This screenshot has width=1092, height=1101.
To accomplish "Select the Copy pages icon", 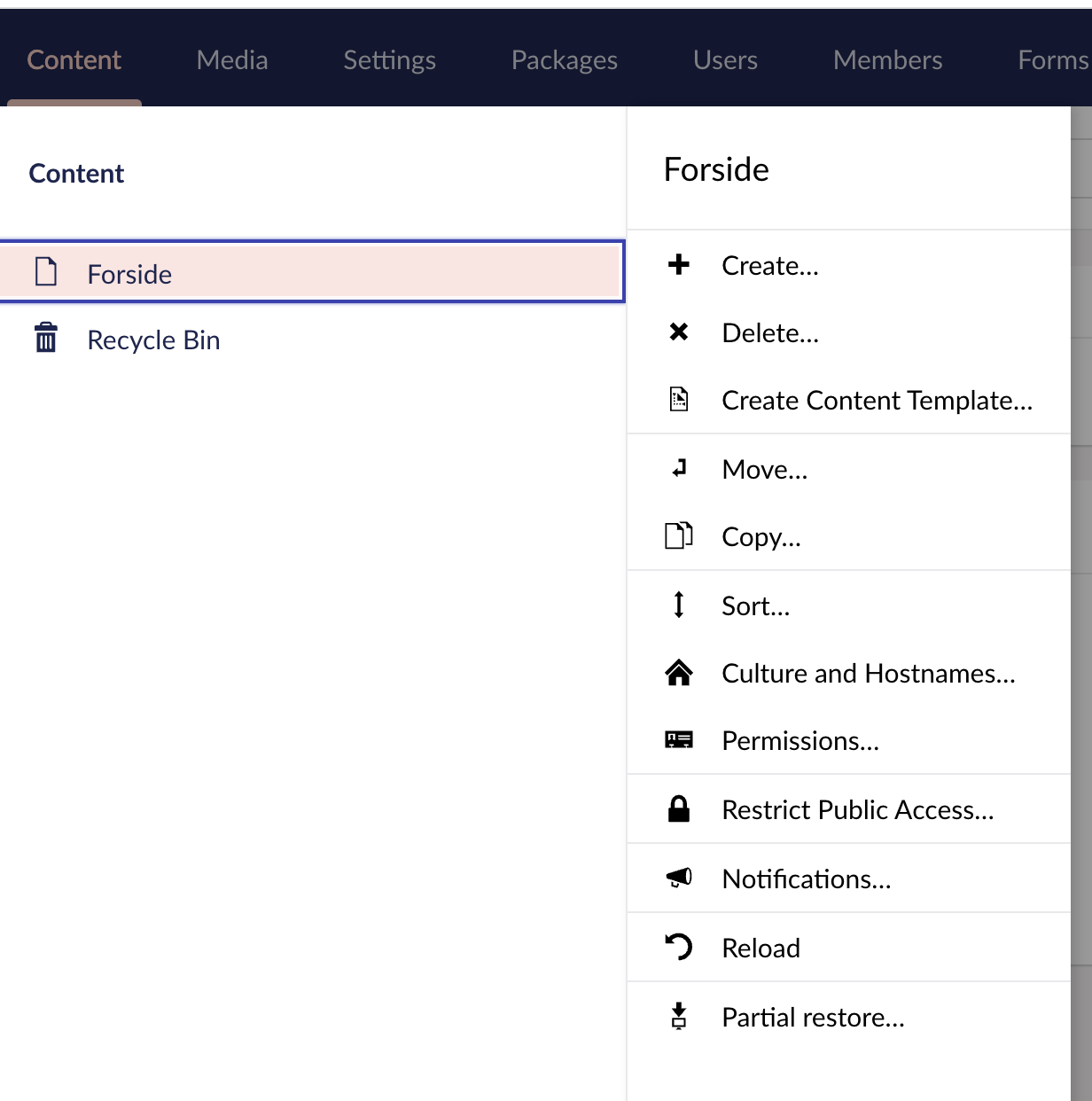I will 679,535.
